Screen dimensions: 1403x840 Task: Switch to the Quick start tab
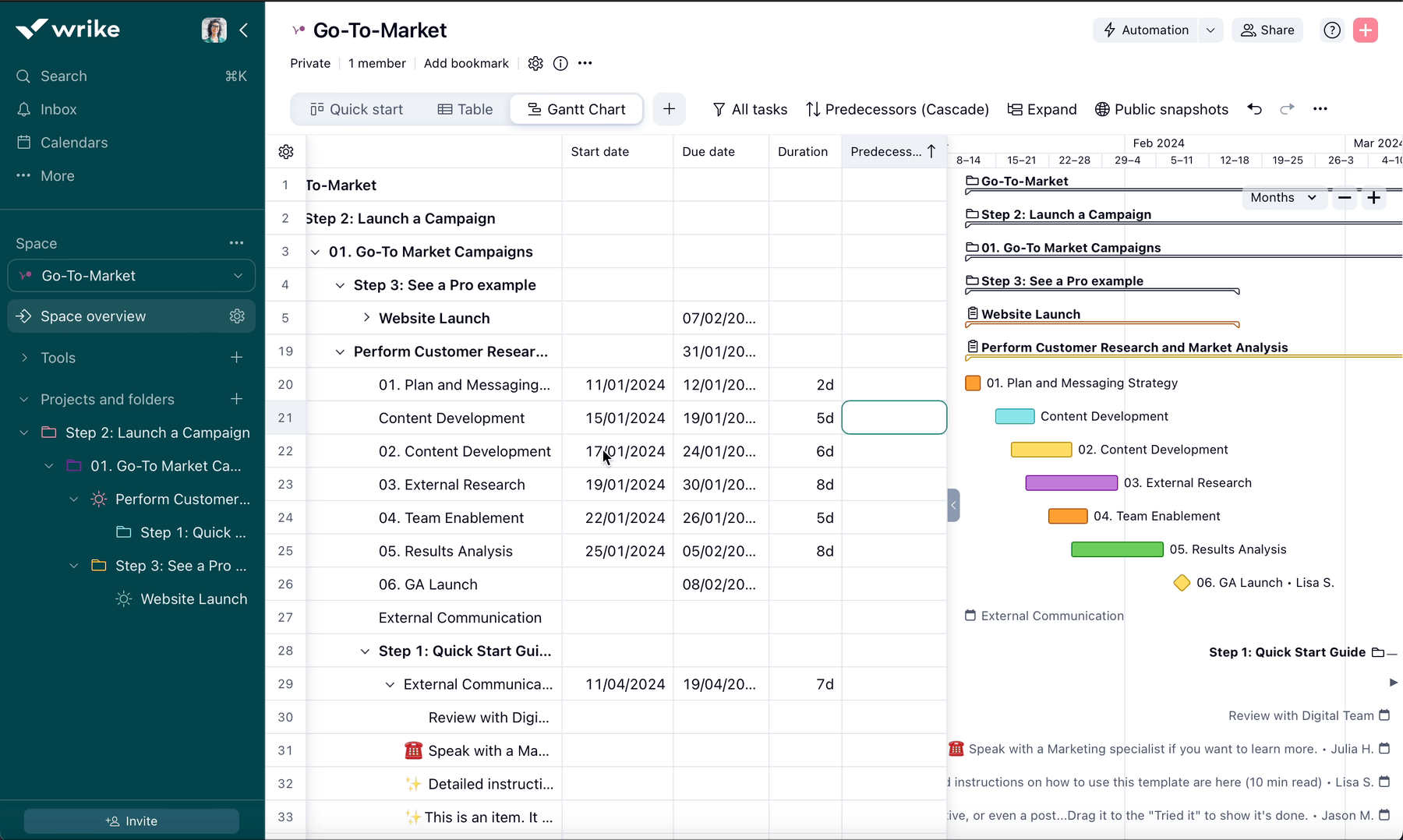[x=357, y=109]
